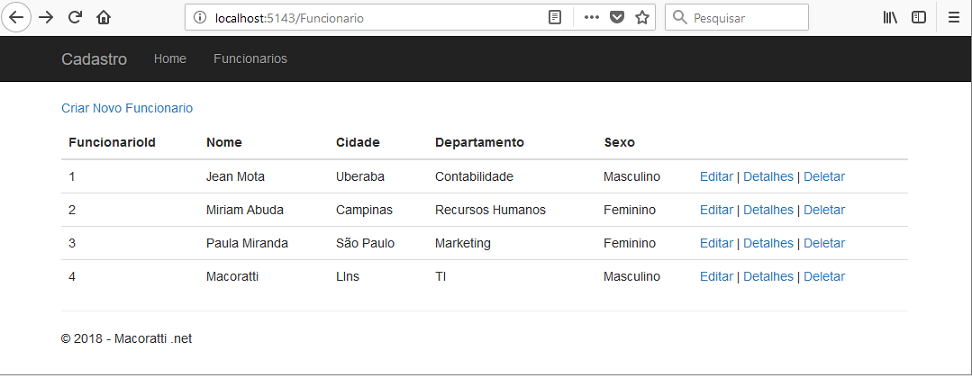Click the Cadastro brand link

(x=94, y=59)
